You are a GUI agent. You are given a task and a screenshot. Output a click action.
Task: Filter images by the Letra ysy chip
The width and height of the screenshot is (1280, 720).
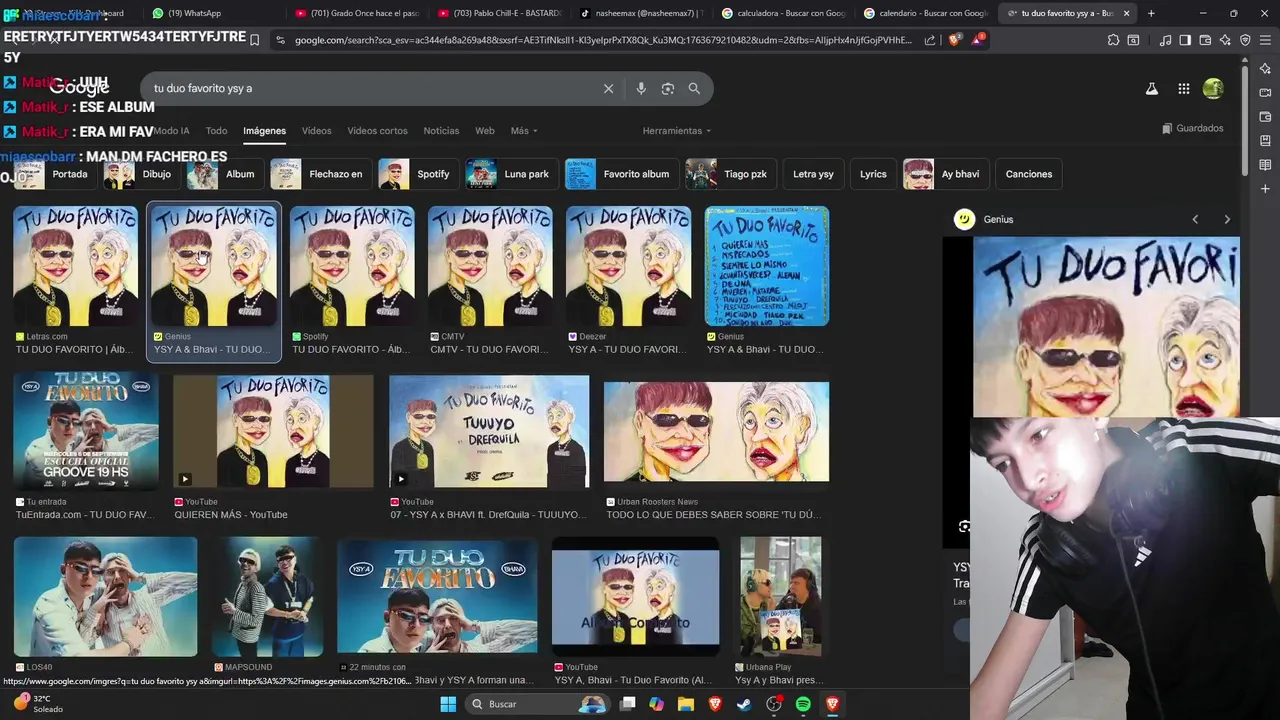[813, 174]
